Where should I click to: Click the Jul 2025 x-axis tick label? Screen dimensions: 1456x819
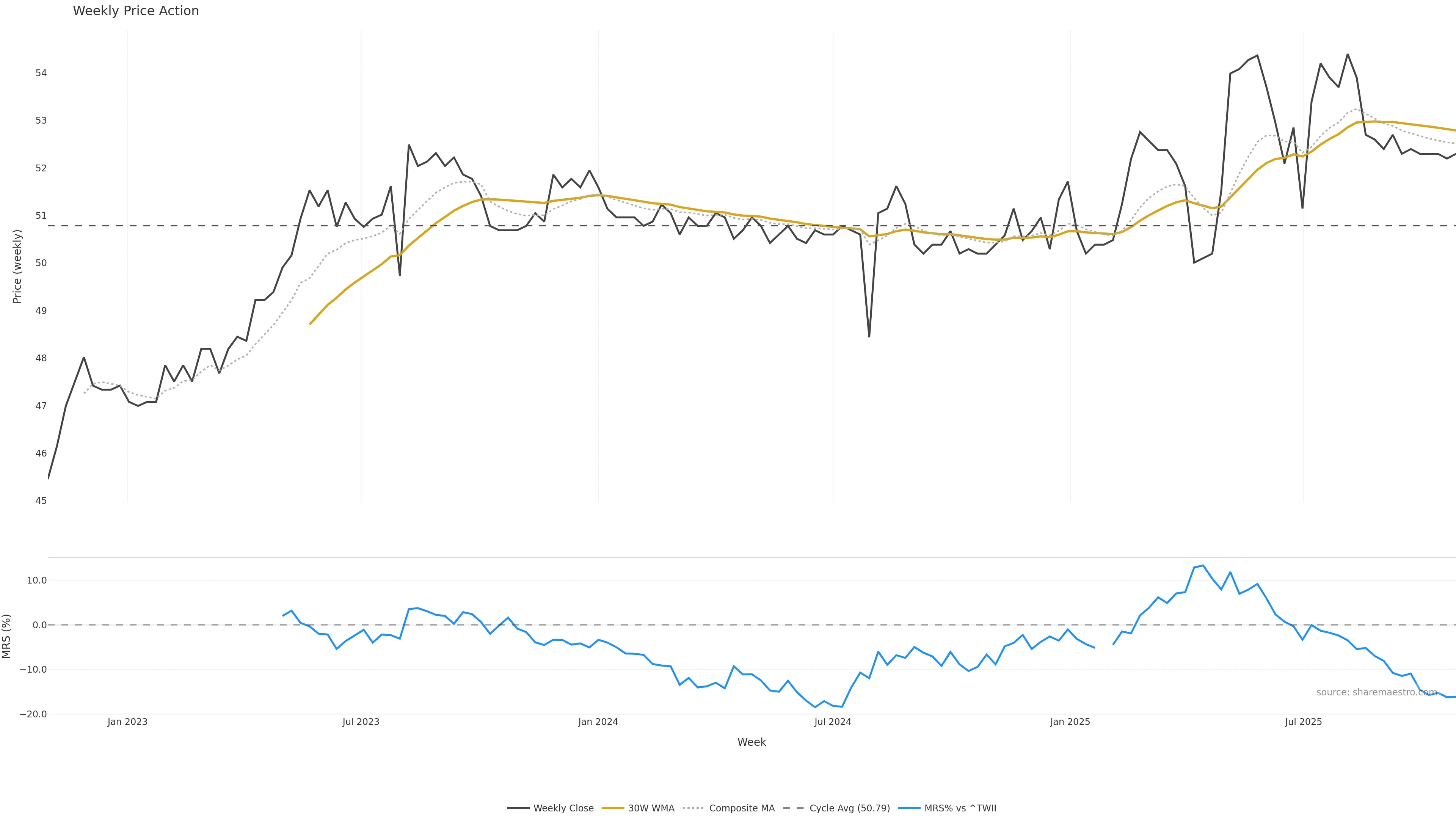pyautogui.click(x=1304, y=722)
